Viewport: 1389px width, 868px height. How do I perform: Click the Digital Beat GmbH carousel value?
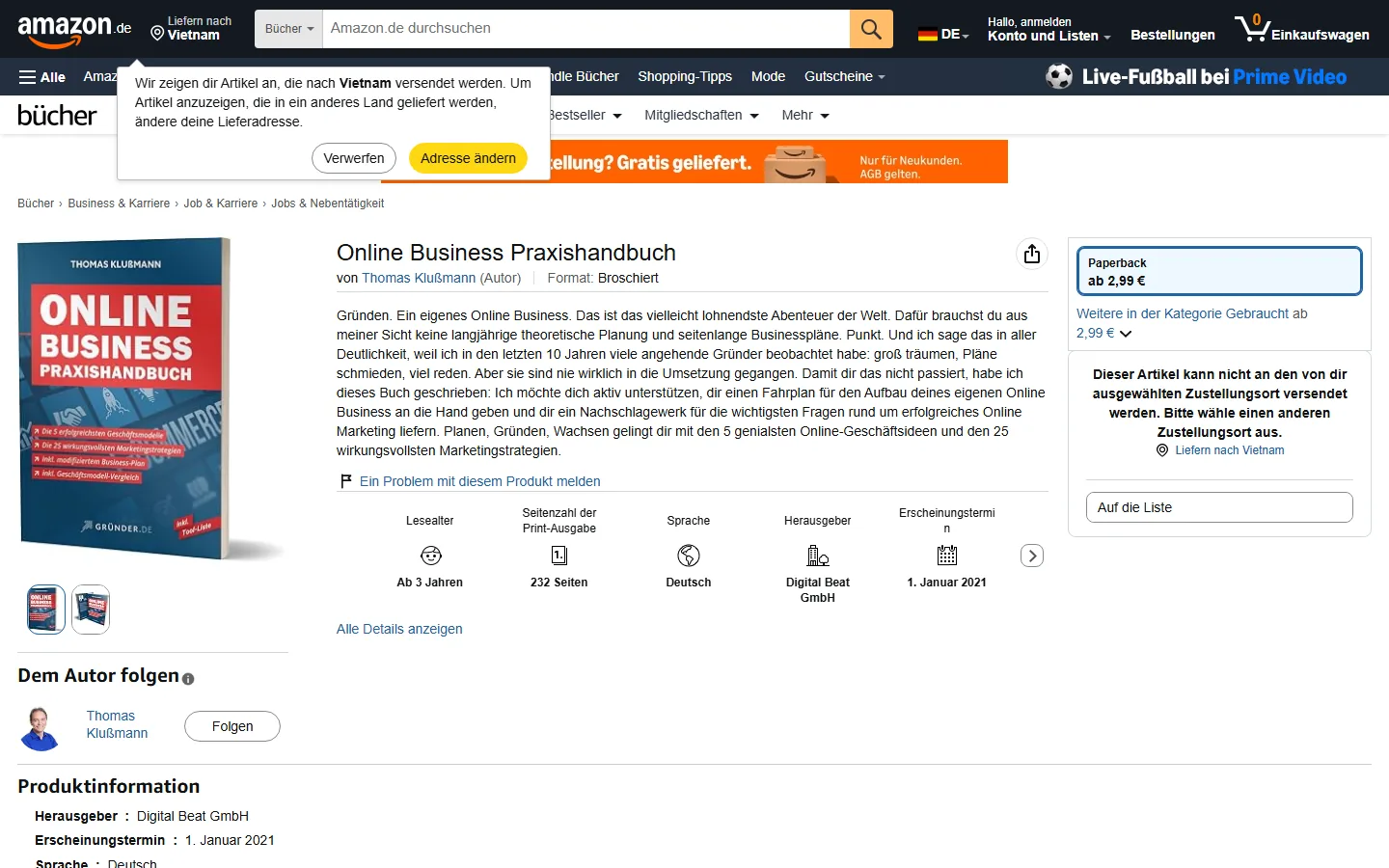click(x=818, y=590)
